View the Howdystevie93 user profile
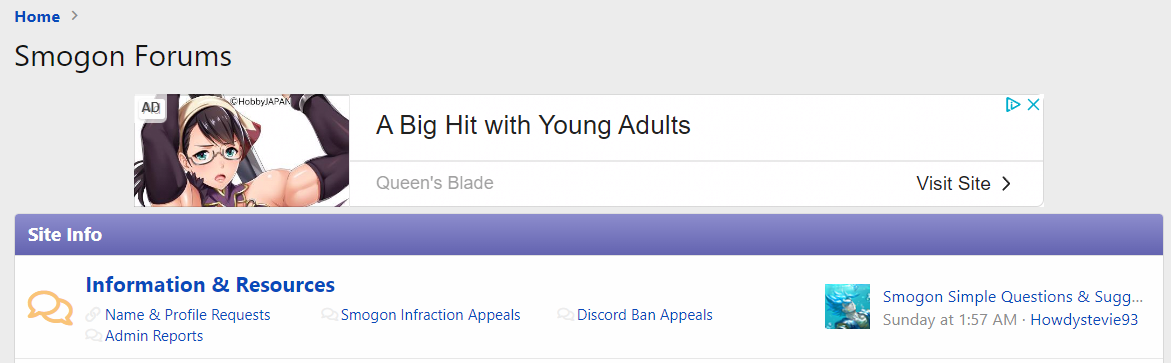1171x363 pixels. (x=1084, y=320)
